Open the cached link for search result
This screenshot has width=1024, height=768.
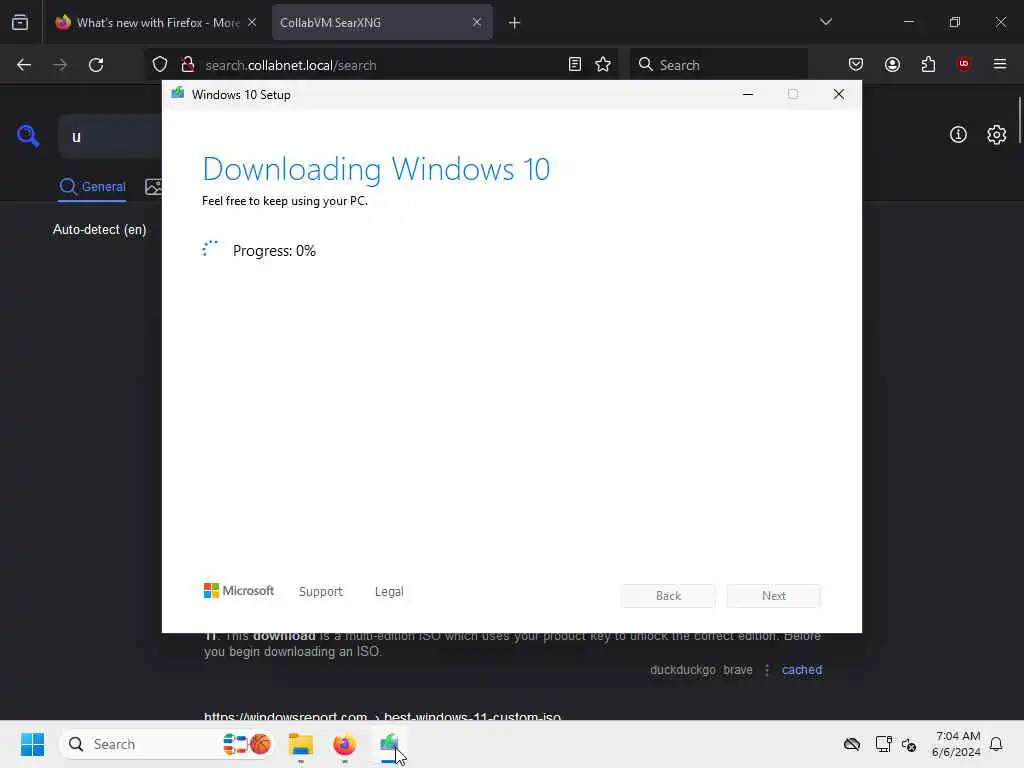coord(802,670)
